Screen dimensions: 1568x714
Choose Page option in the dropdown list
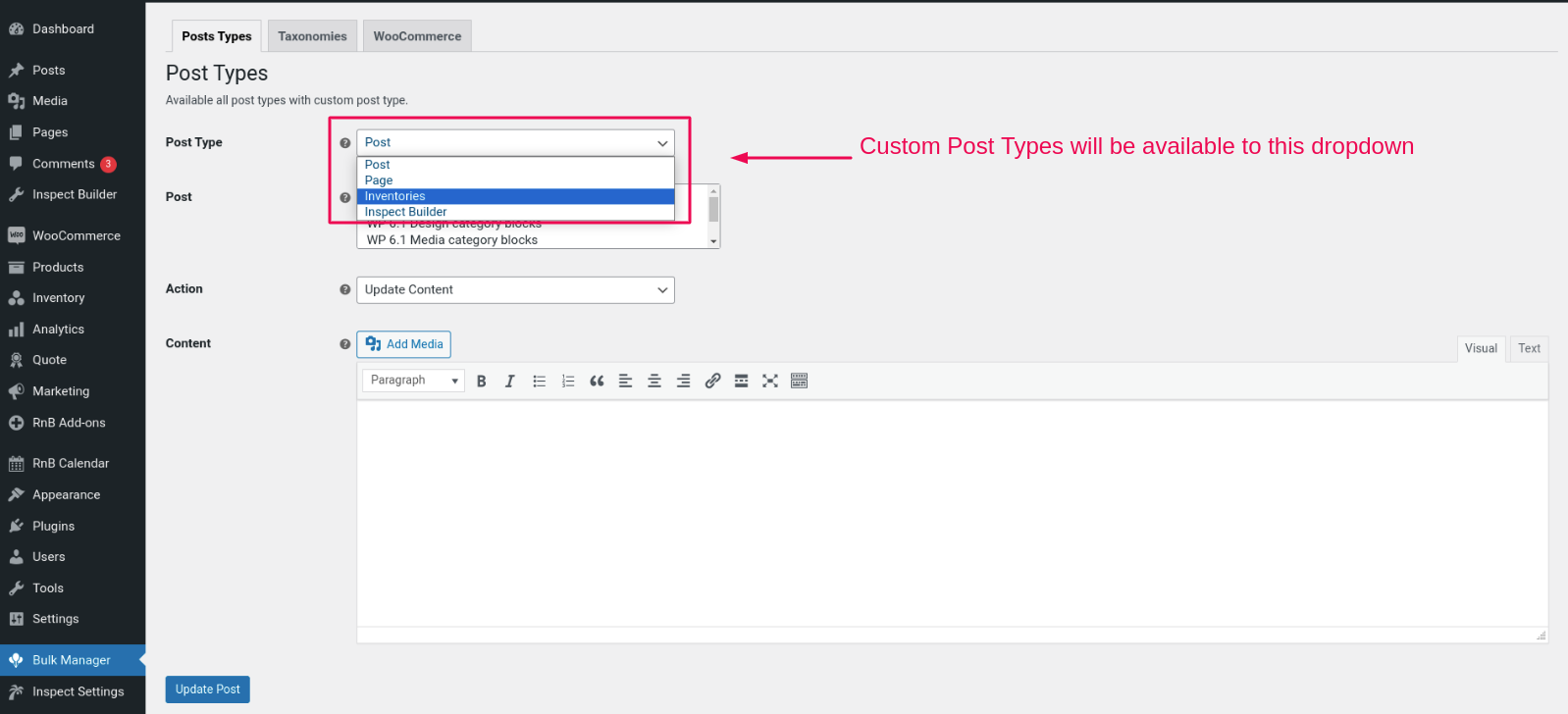515,180
